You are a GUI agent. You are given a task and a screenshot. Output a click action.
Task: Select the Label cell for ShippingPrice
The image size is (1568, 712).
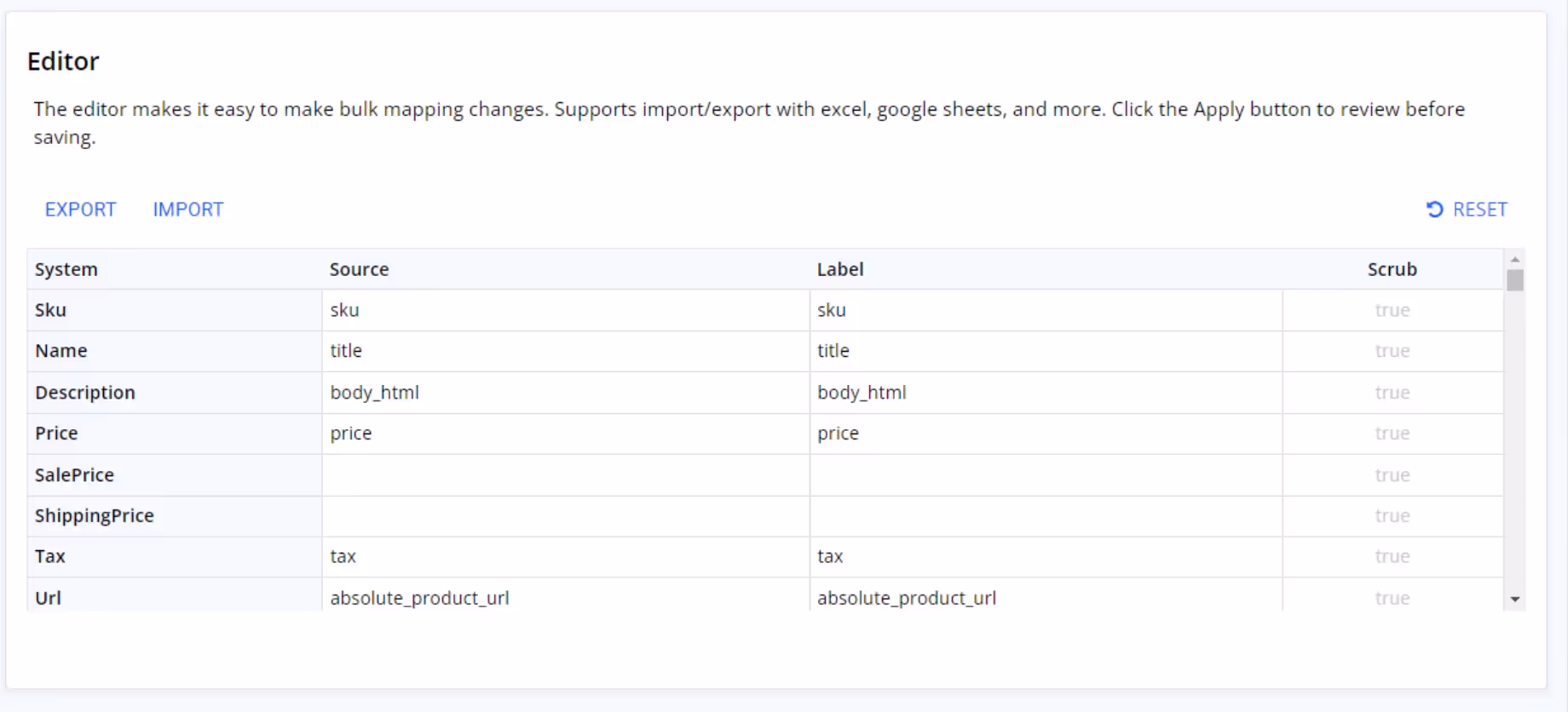(x=1045, y=516)
